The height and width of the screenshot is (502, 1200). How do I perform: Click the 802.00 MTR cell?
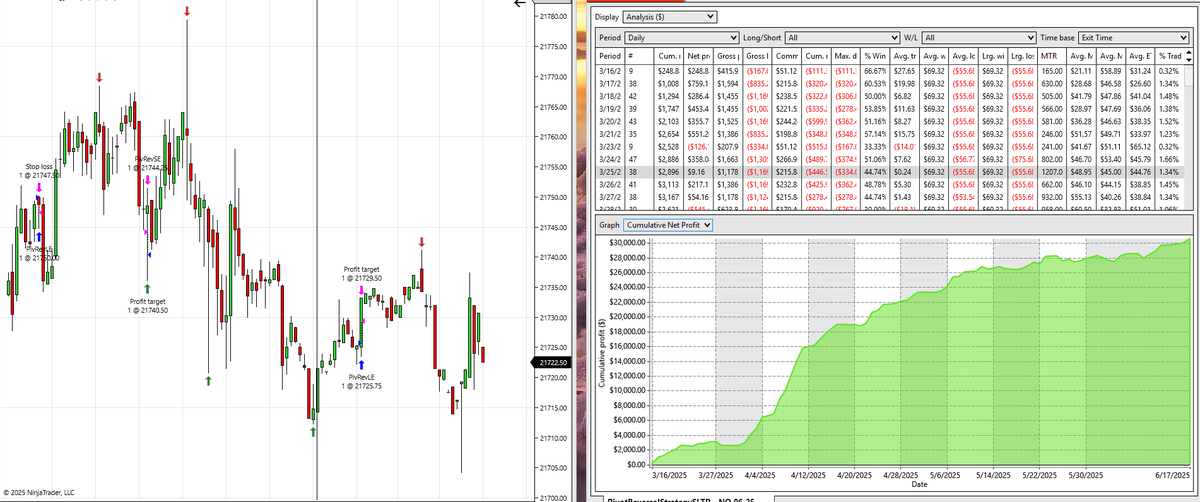[x=1051, y=160]
